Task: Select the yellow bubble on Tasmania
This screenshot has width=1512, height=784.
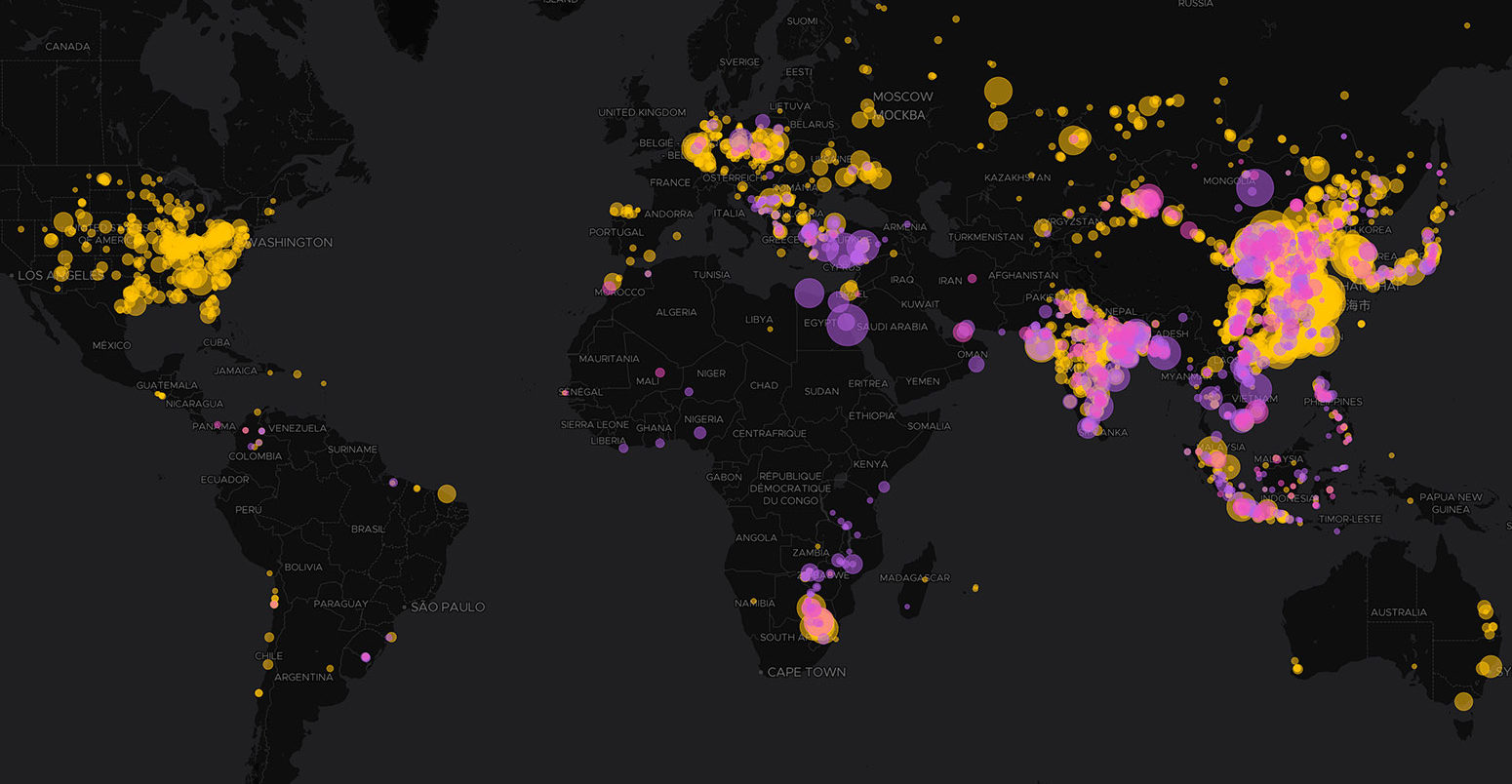Action: pyautogui.click(x=1463, y=700)
